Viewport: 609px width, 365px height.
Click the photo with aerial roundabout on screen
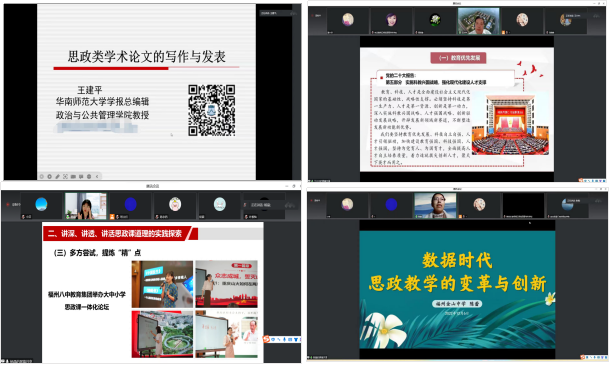coord(162,334)
